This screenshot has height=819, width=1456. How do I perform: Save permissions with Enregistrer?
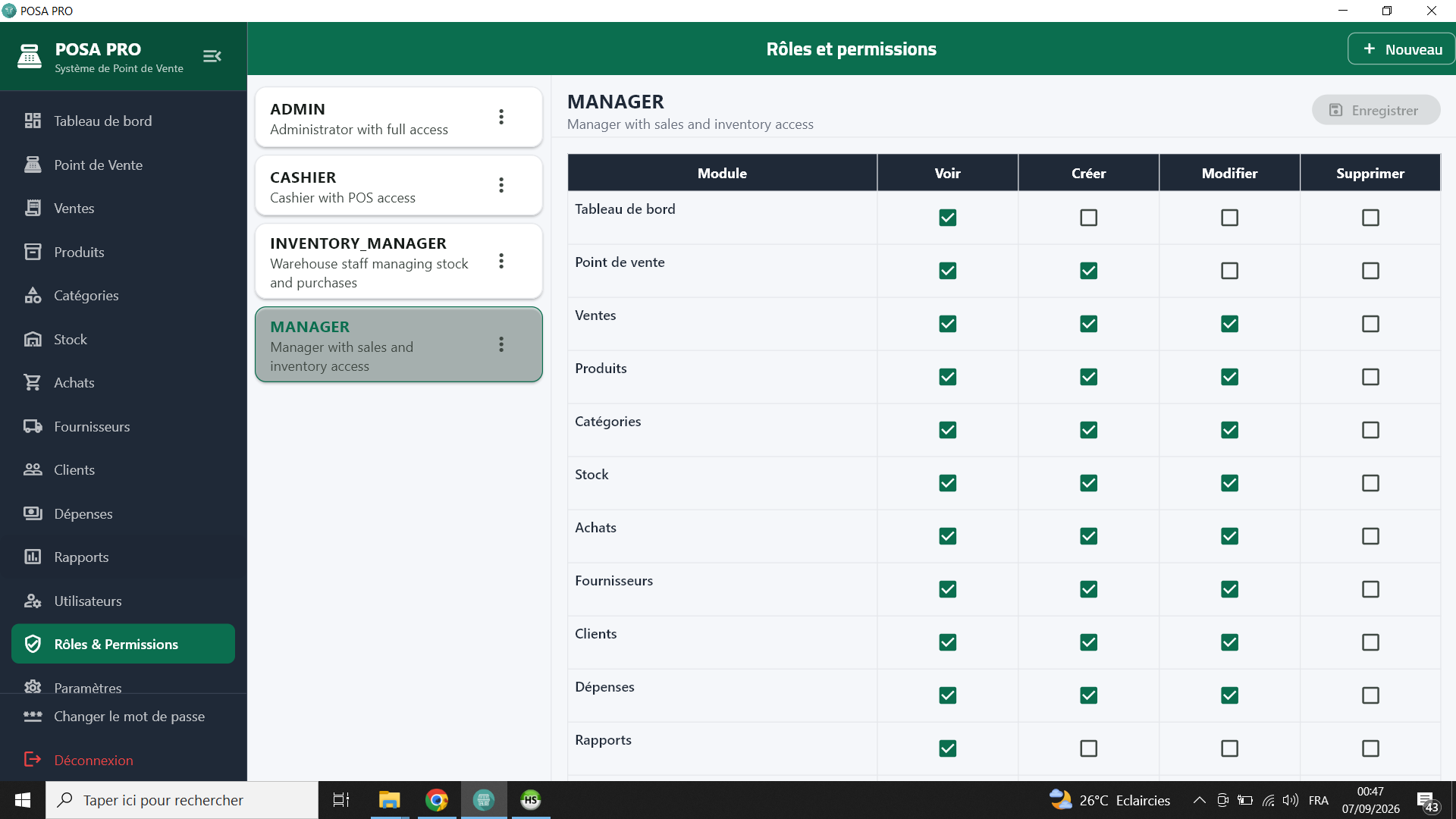(1376, 110)
